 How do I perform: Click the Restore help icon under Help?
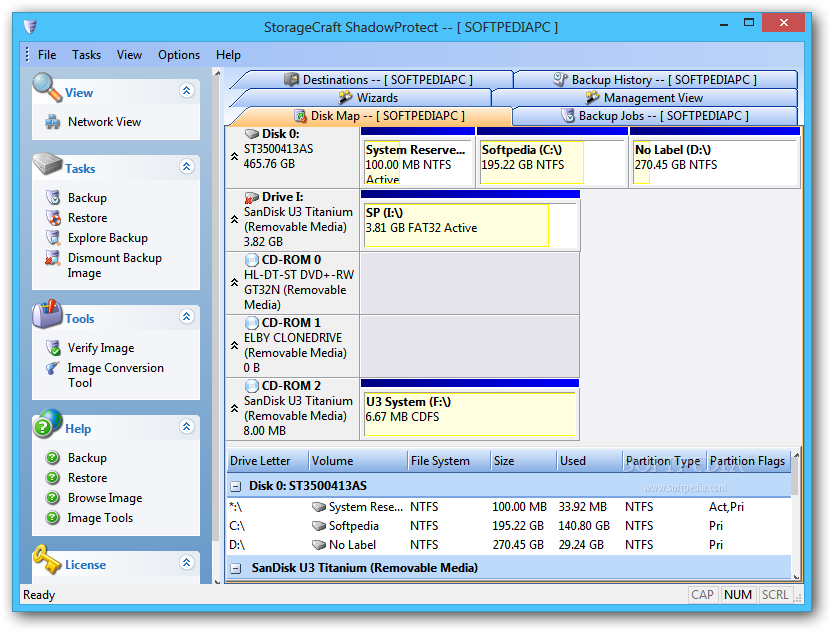(x=53, y=478)
